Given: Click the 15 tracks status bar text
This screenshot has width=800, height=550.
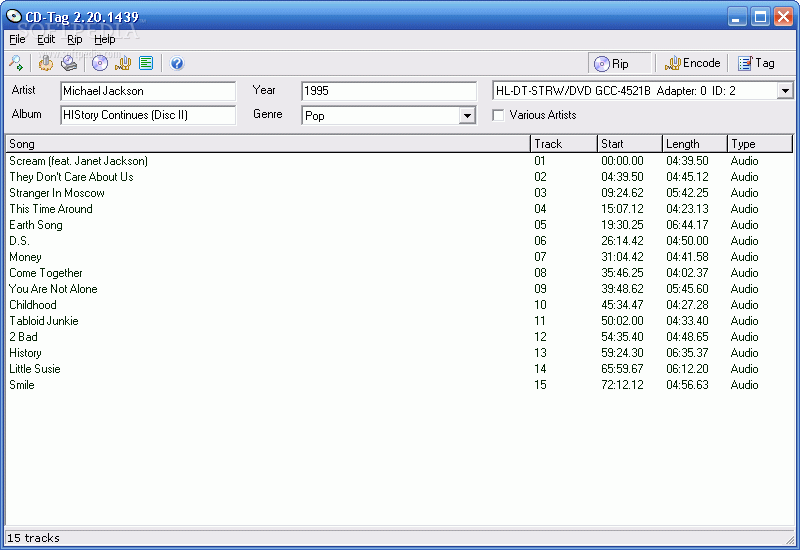Looking at the screenshot, I should [x=33, y=538].
